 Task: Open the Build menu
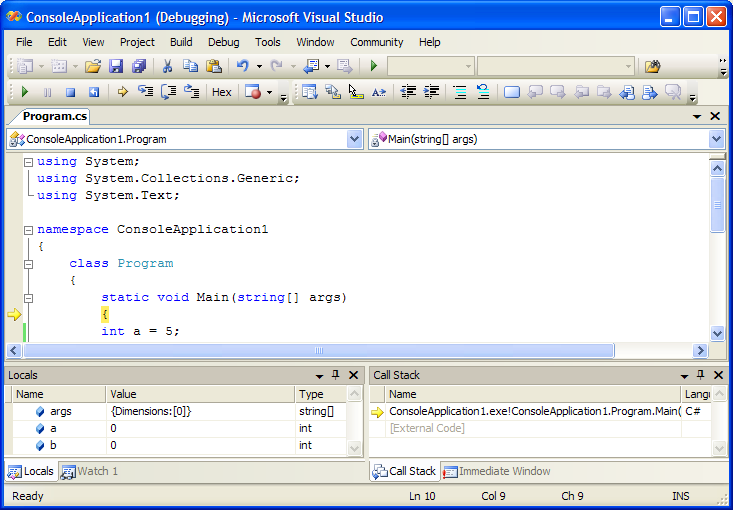click(x=181, y=42)
